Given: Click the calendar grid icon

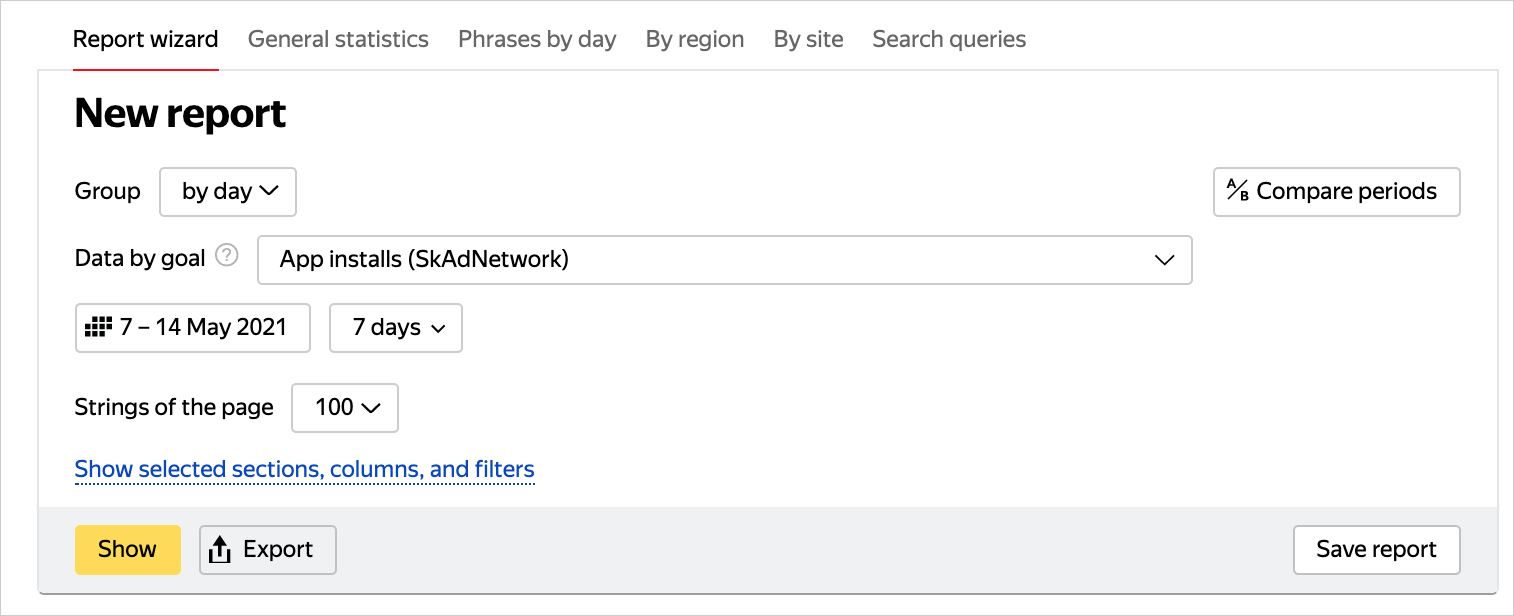Looking at the screenshot, I should pos(97,327).
